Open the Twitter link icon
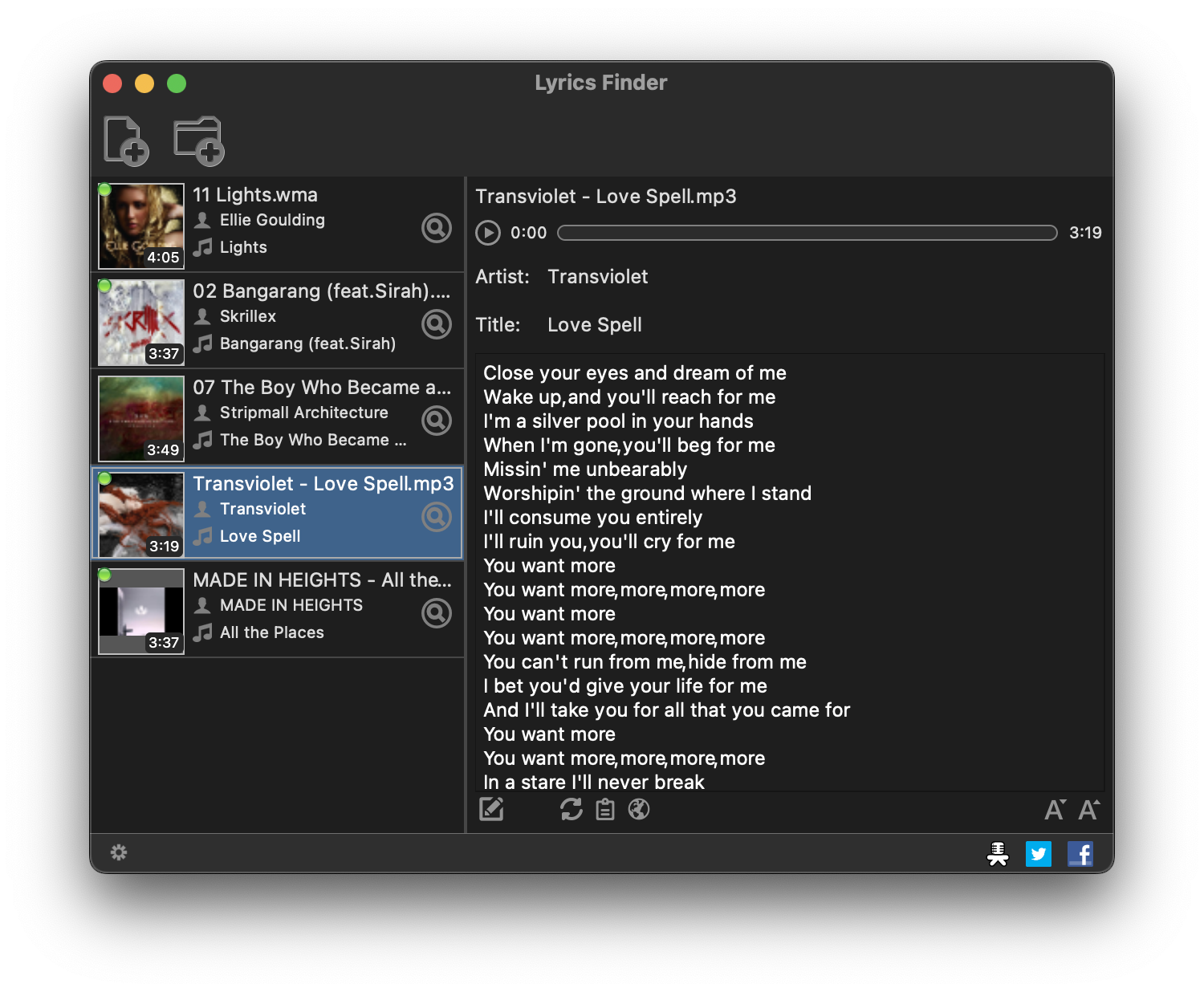 (1039, 854)
